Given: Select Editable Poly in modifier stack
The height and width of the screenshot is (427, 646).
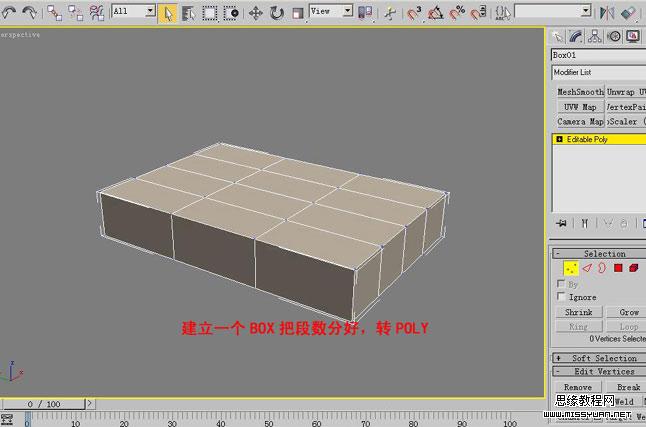Looking at the screenshot, I should (x=599, y=139).
